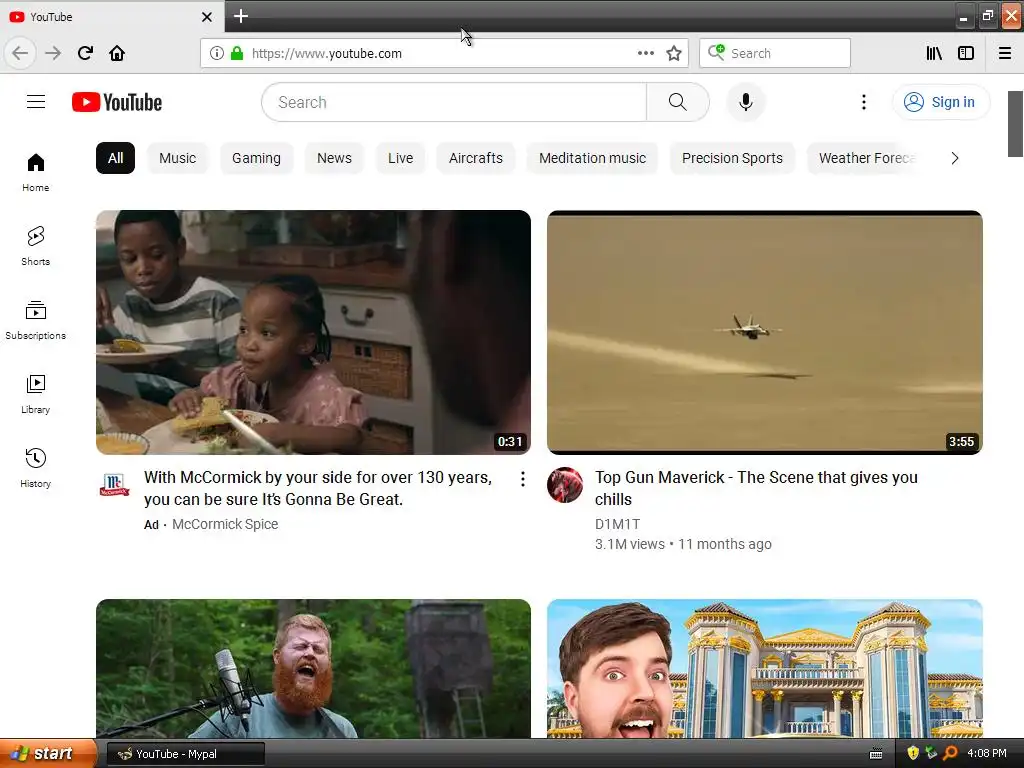Click the browser toolbar Search box

(775, 53)
